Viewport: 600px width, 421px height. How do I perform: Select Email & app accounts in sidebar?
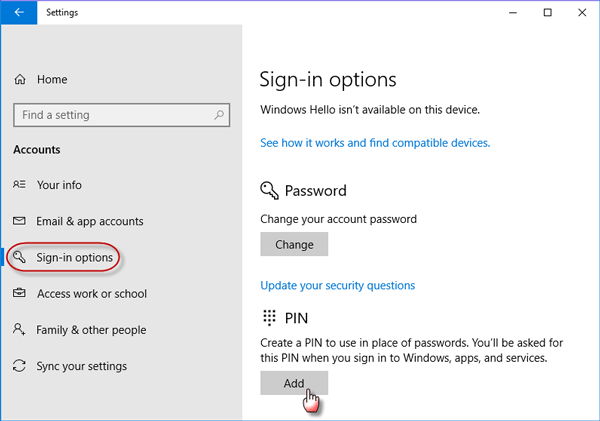90,221
